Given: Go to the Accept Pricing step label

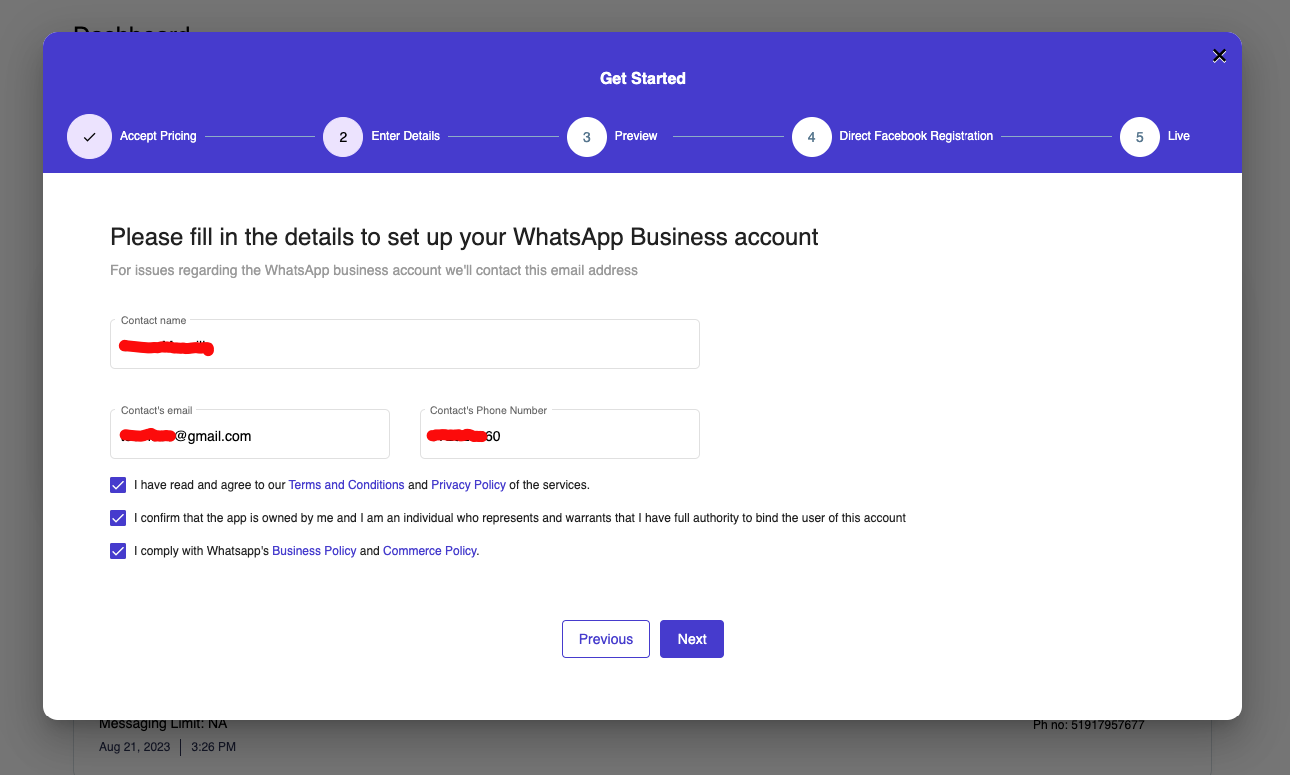Looking at the screenshot, I should tap(158, 136).
